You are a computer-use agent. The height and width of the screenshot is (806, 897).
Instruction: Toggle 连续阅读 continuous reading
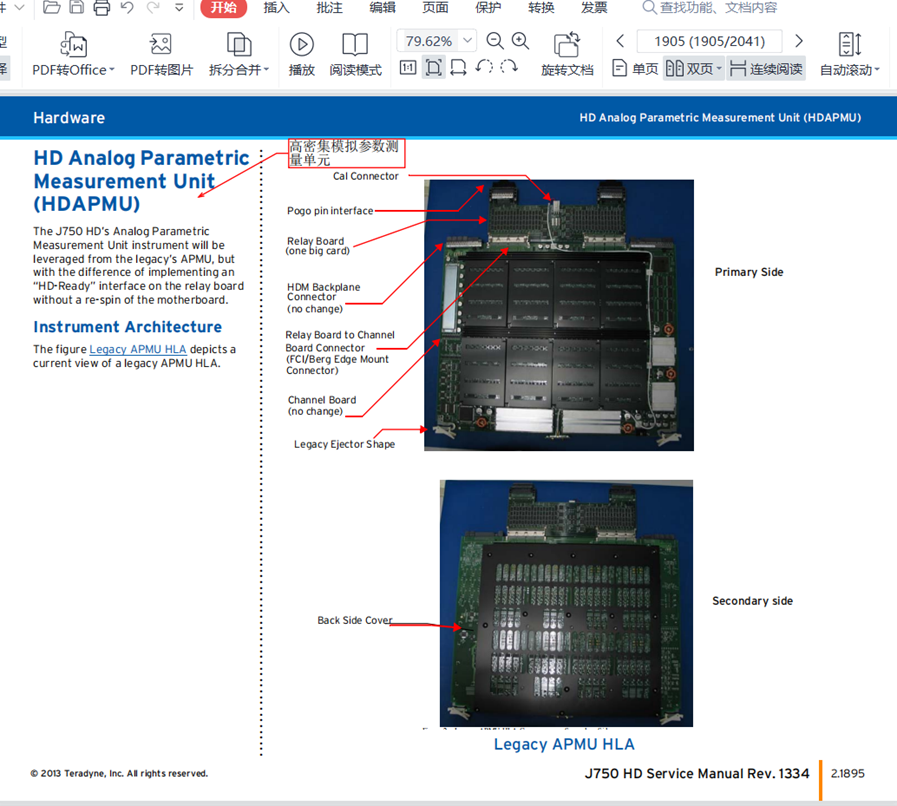coord(766,69)
